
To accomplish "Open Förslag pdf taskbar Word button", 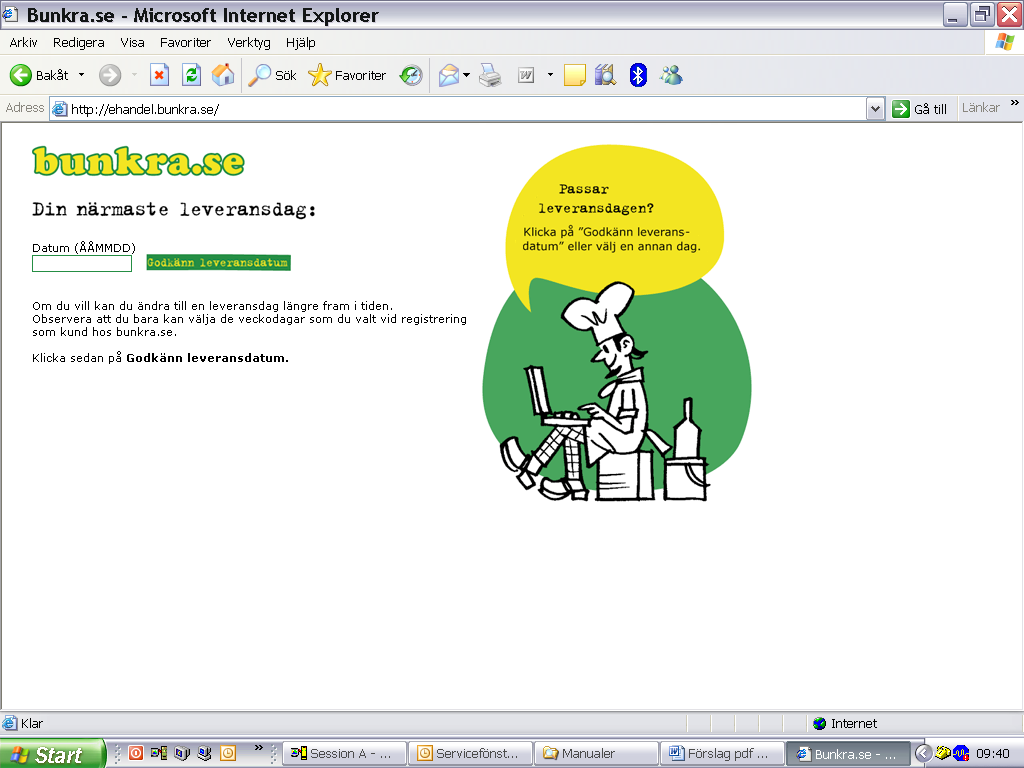I will coord(722,754).
